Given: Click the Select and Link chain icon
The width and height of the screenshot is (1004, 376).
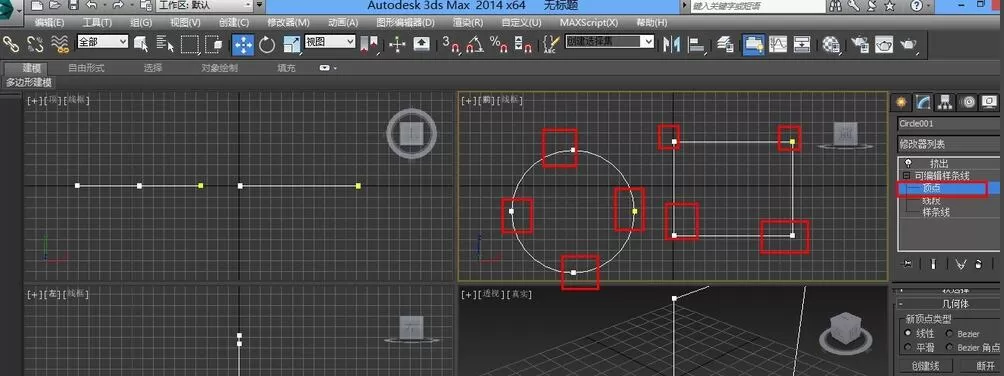Looking at the screenshot, I should pyautogui.click(x=11, y=44).
